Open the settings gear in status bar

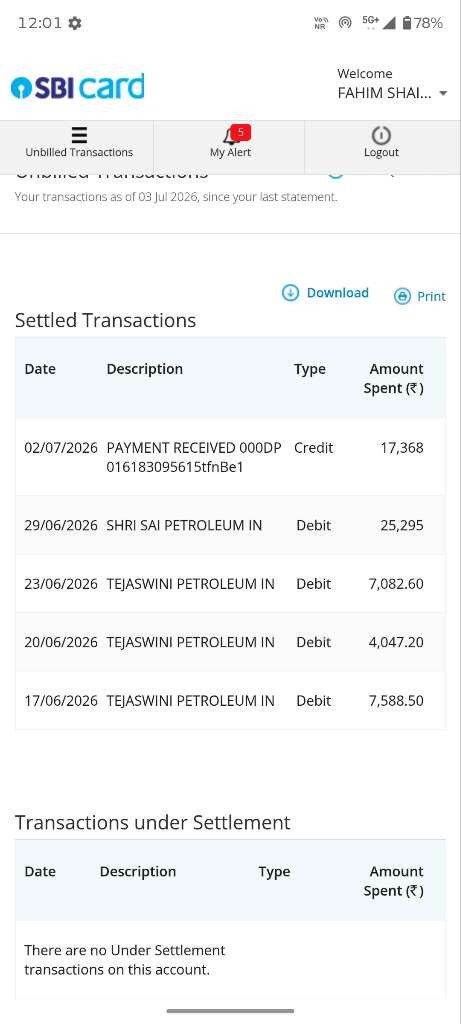(x=75, y=24)
